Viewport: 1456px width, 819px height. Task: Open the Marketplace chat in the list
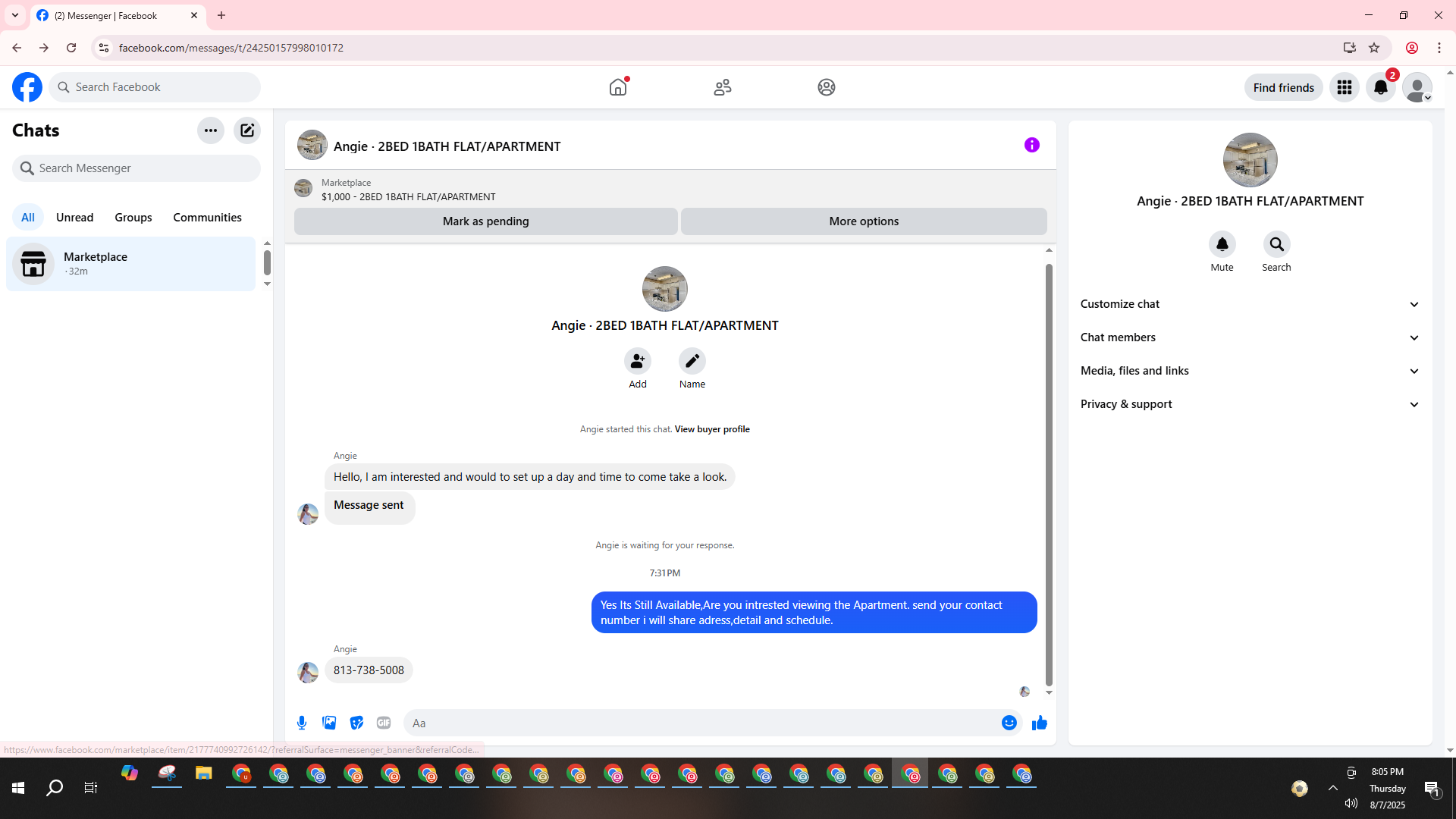tap(131, 264)
